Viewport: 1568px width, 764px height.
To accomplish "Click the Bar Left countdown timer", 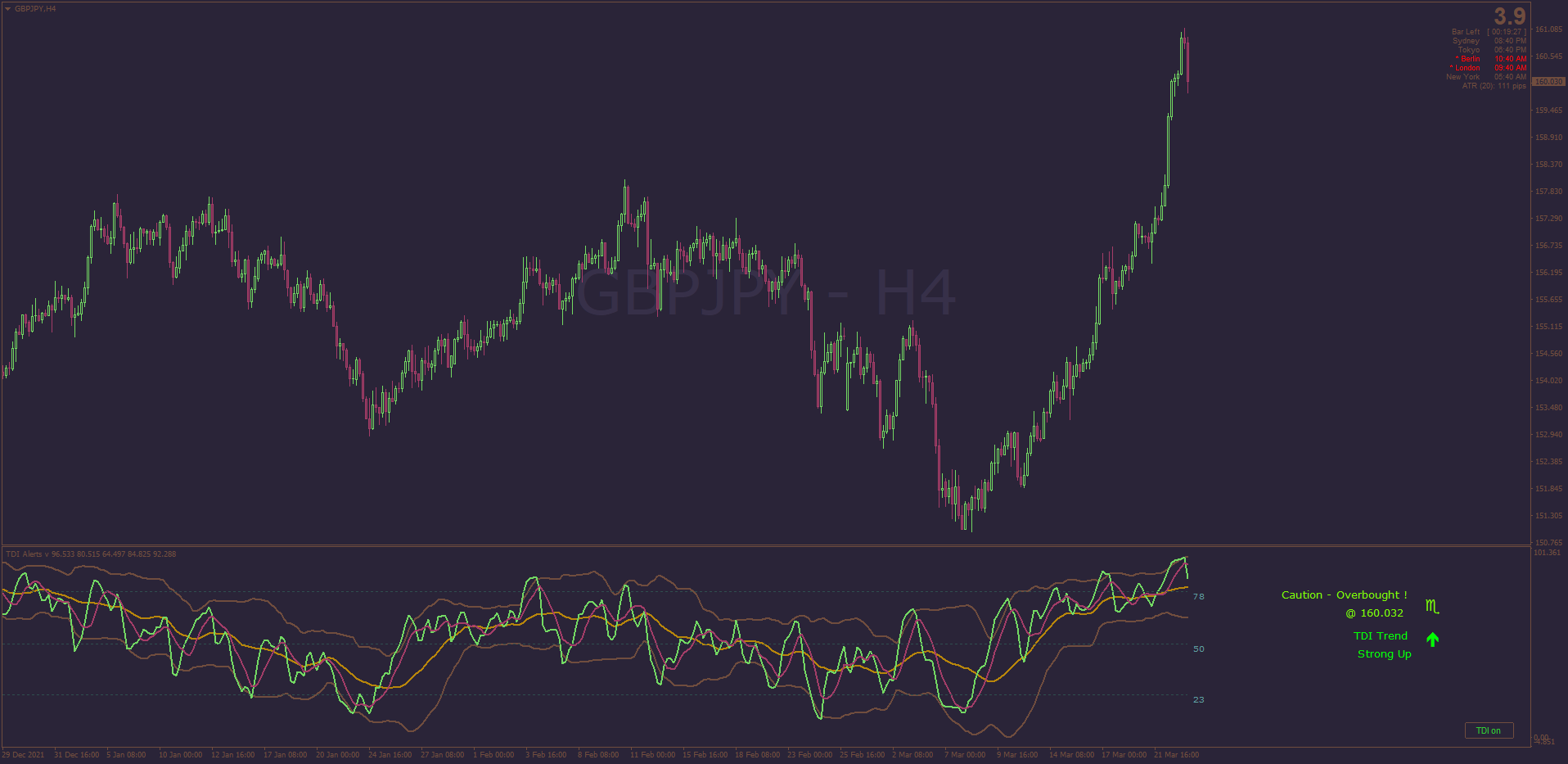I will [1489, 32].
